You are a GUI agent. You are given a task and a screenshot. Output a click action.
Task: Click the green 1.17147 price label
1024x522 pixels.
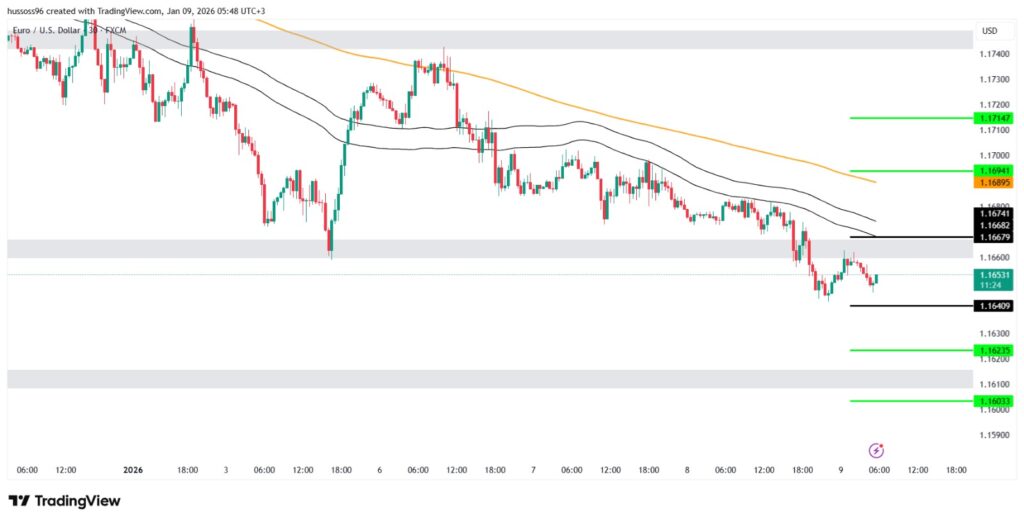pos(993,118)
